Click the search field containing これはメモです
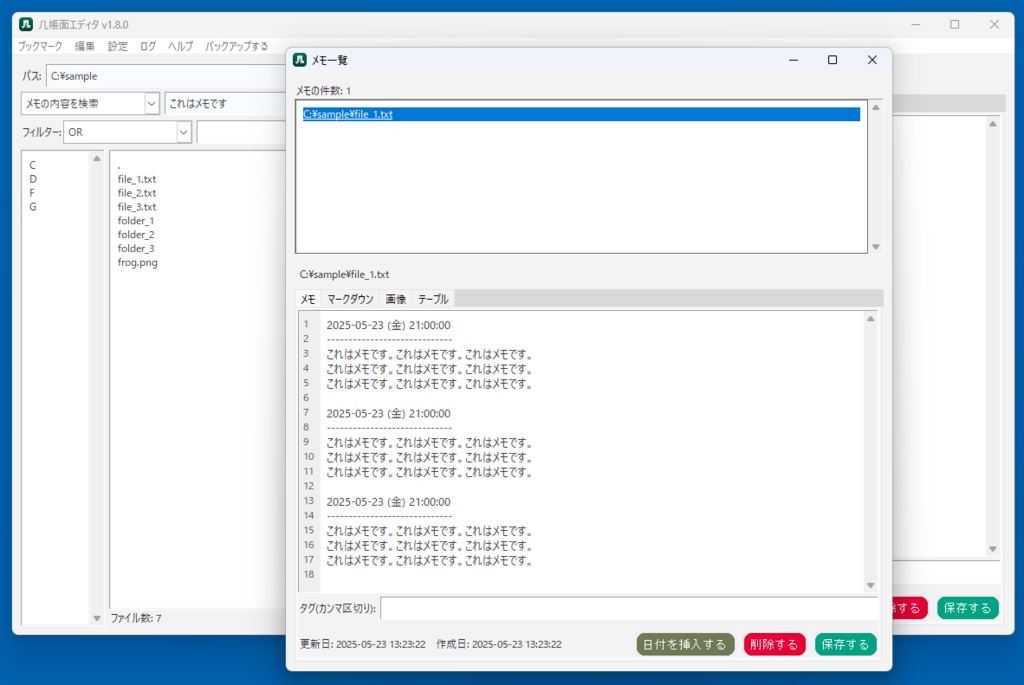Image resolution: width=1024 pixels, height=685 pixels. (x=225, y=103)
